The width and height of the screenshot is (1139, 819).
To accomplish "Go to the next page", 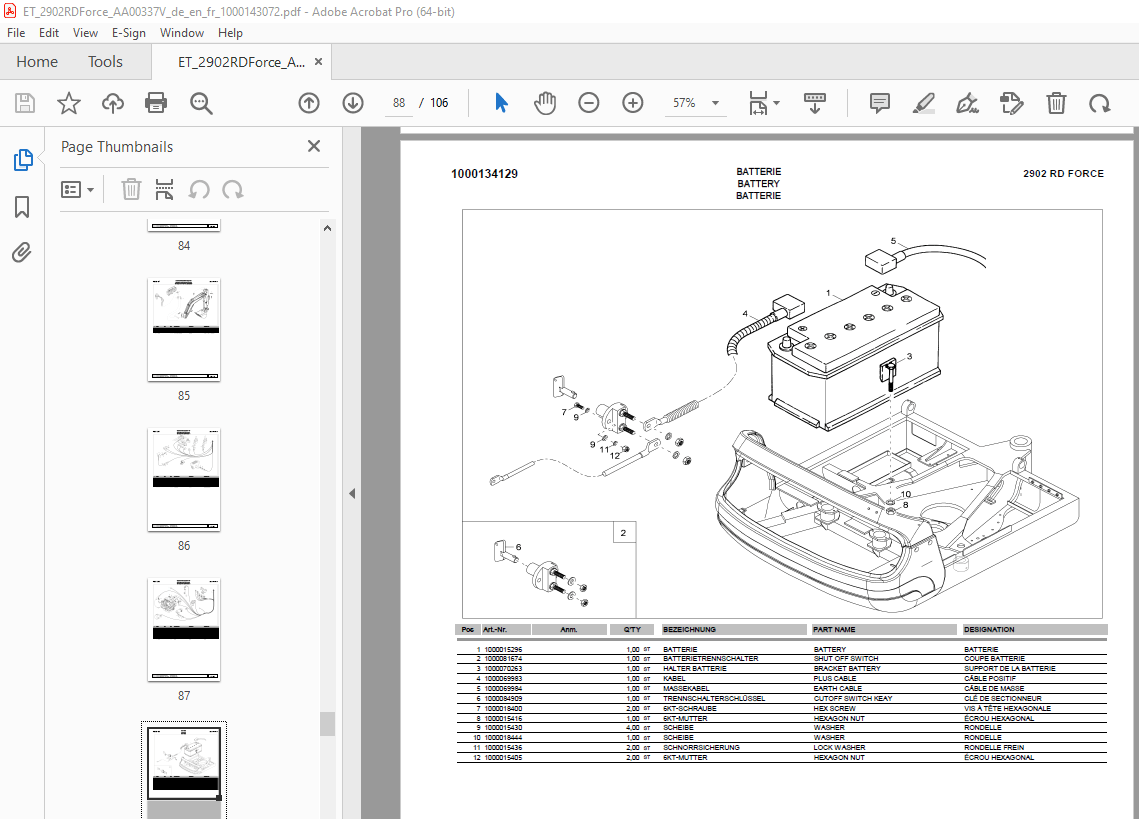I will pos(352,102).
